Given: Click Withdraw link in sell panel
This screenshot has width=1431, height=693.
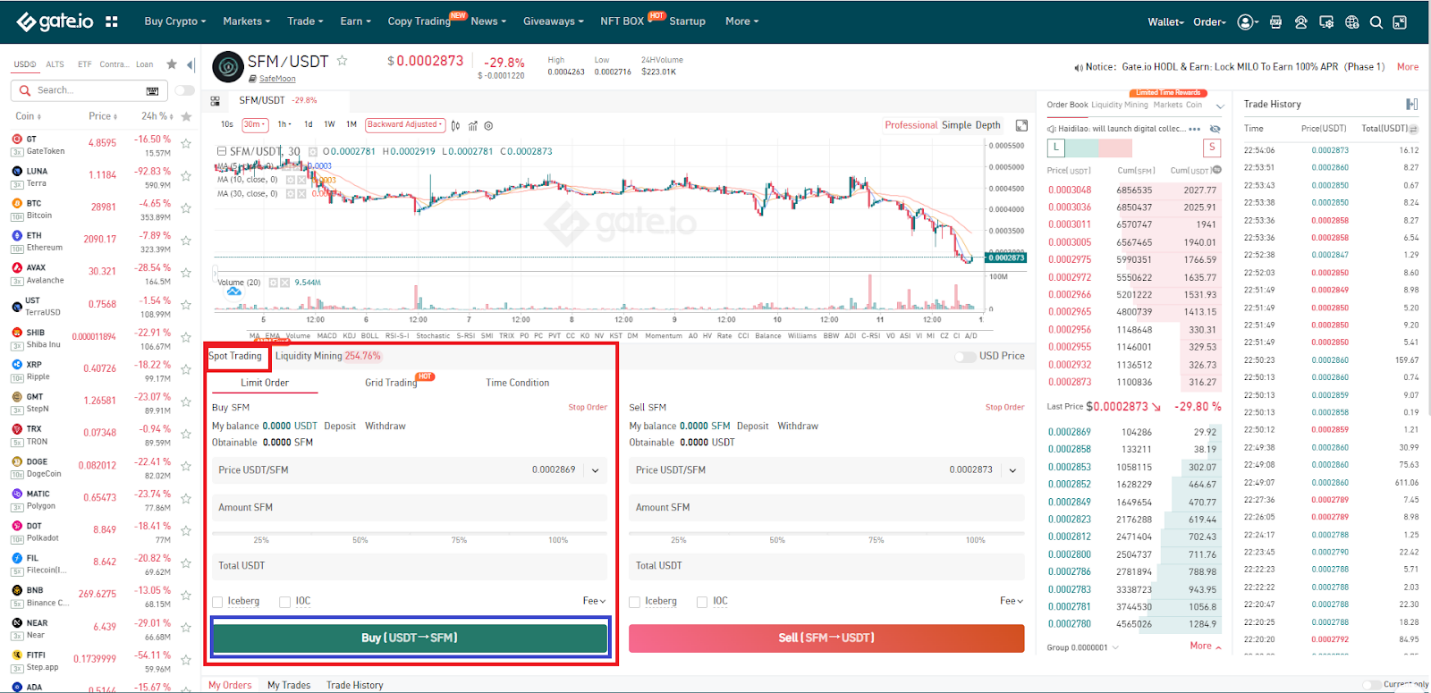Looking at the screenshot, I should (x=797, y=426).
